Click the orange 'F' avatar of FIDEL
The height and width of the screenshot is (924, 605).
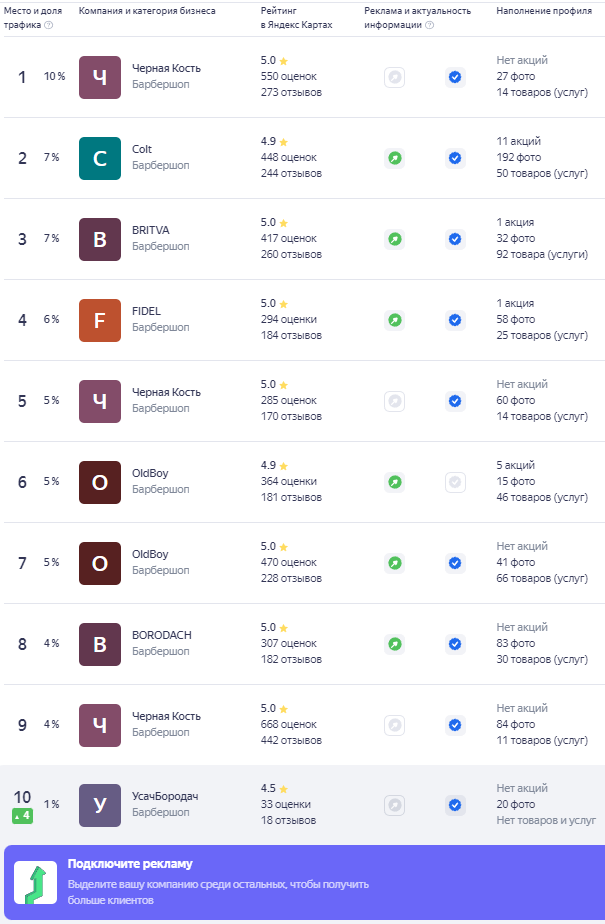pyautogui.click(x=100, y=320)
